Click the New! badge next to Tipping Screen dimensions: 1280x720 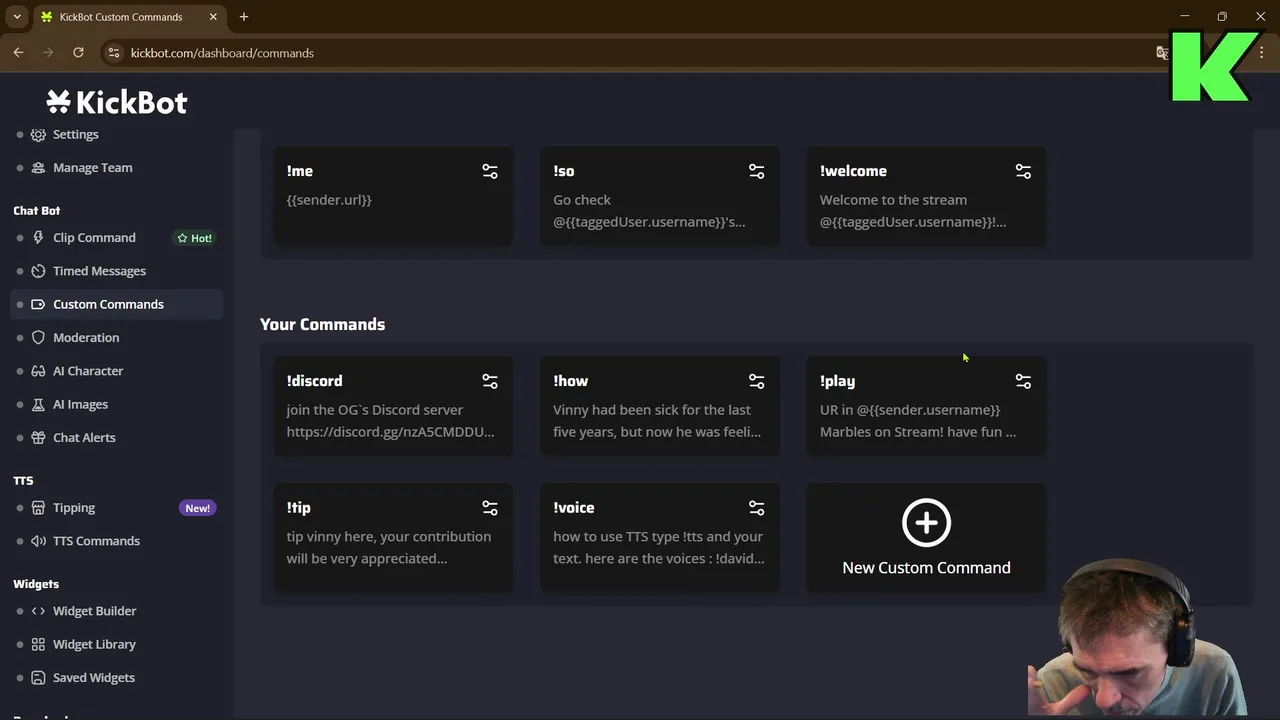(x=197, y=508)
